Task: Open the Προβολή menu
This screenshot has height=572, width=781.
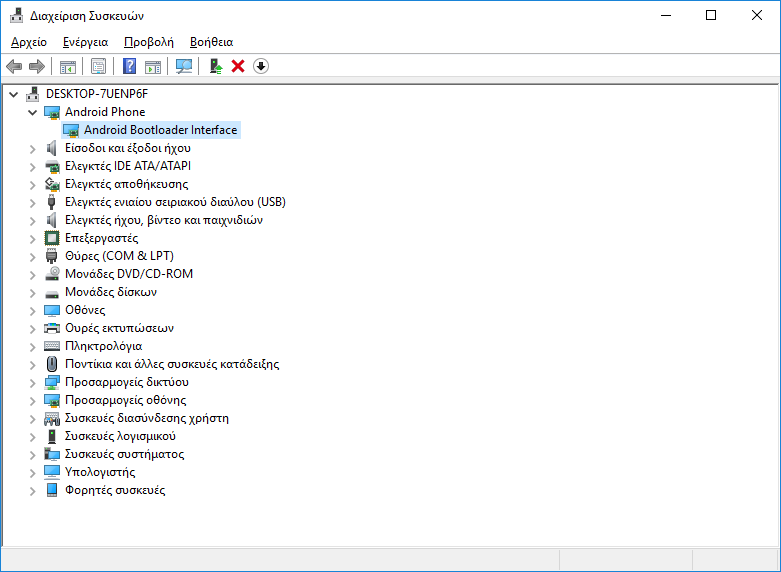Action: pos(148,42)
